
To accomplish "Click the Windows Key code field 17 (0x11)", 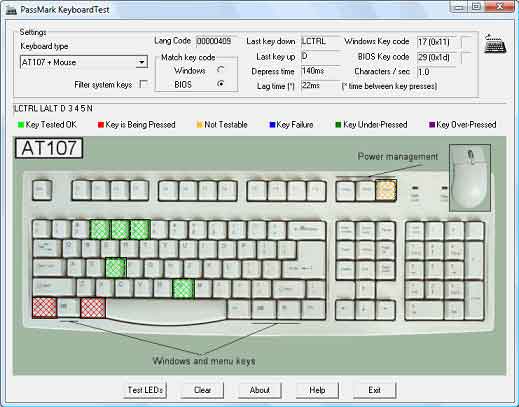I will click(436, 42).
